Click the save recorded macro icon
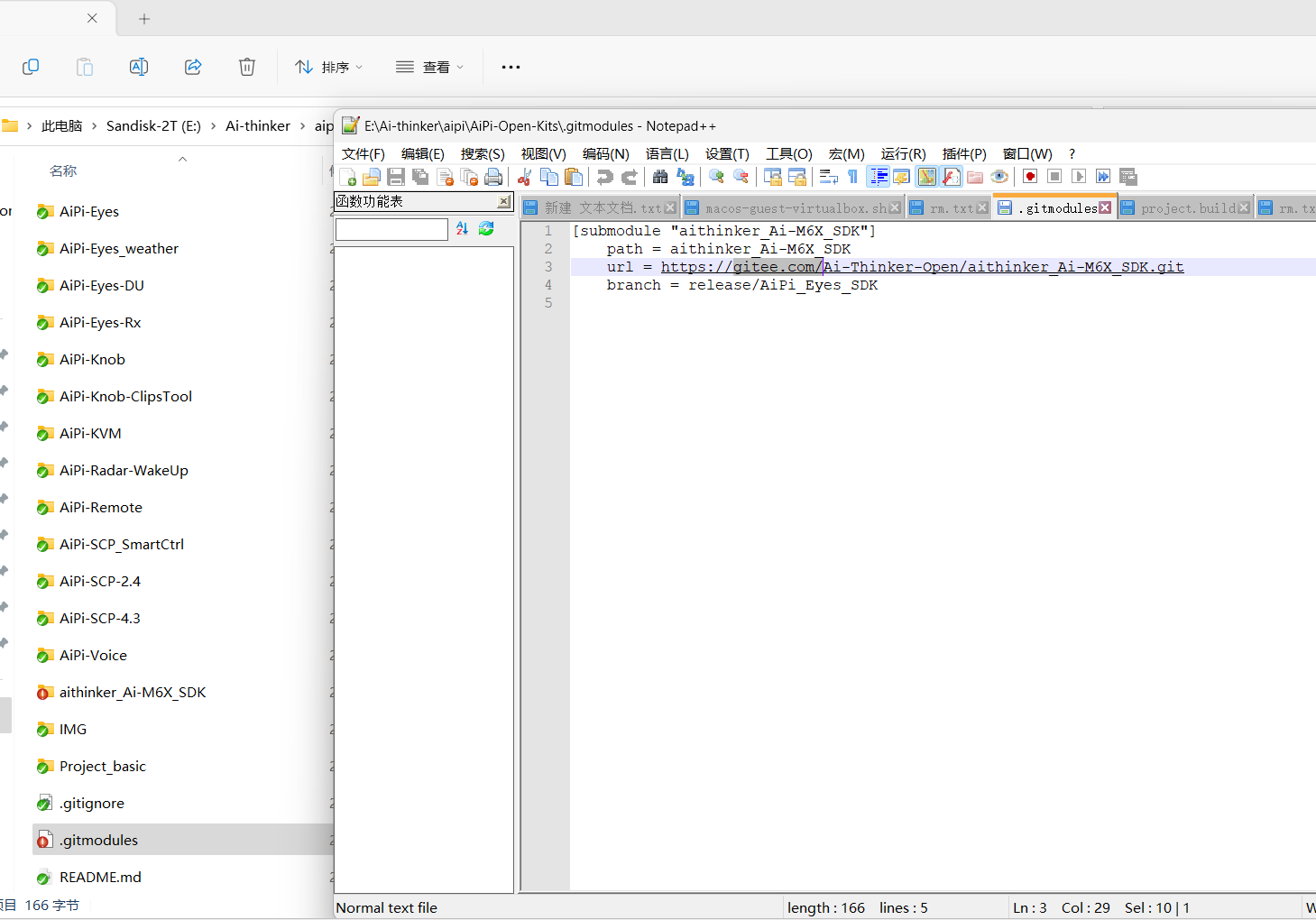This screenshot has width=1316, height=920. pos(1127,177)
